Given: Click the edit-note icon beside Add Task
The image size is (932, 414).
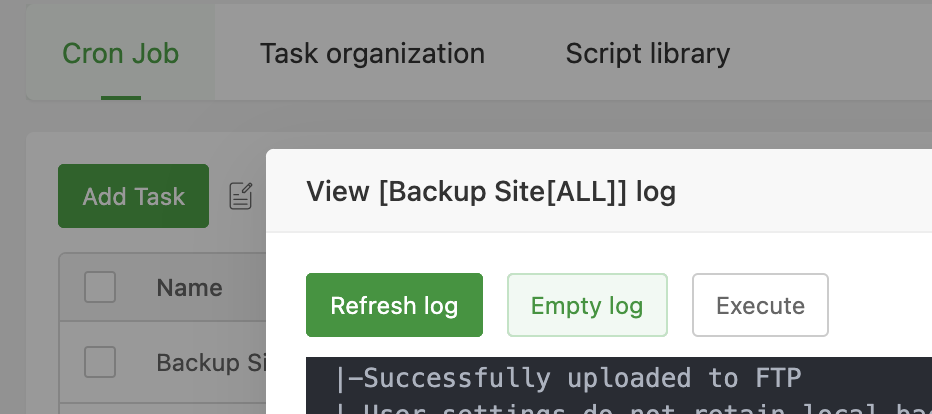Looking at the screenshot, I should coord(241,196).
